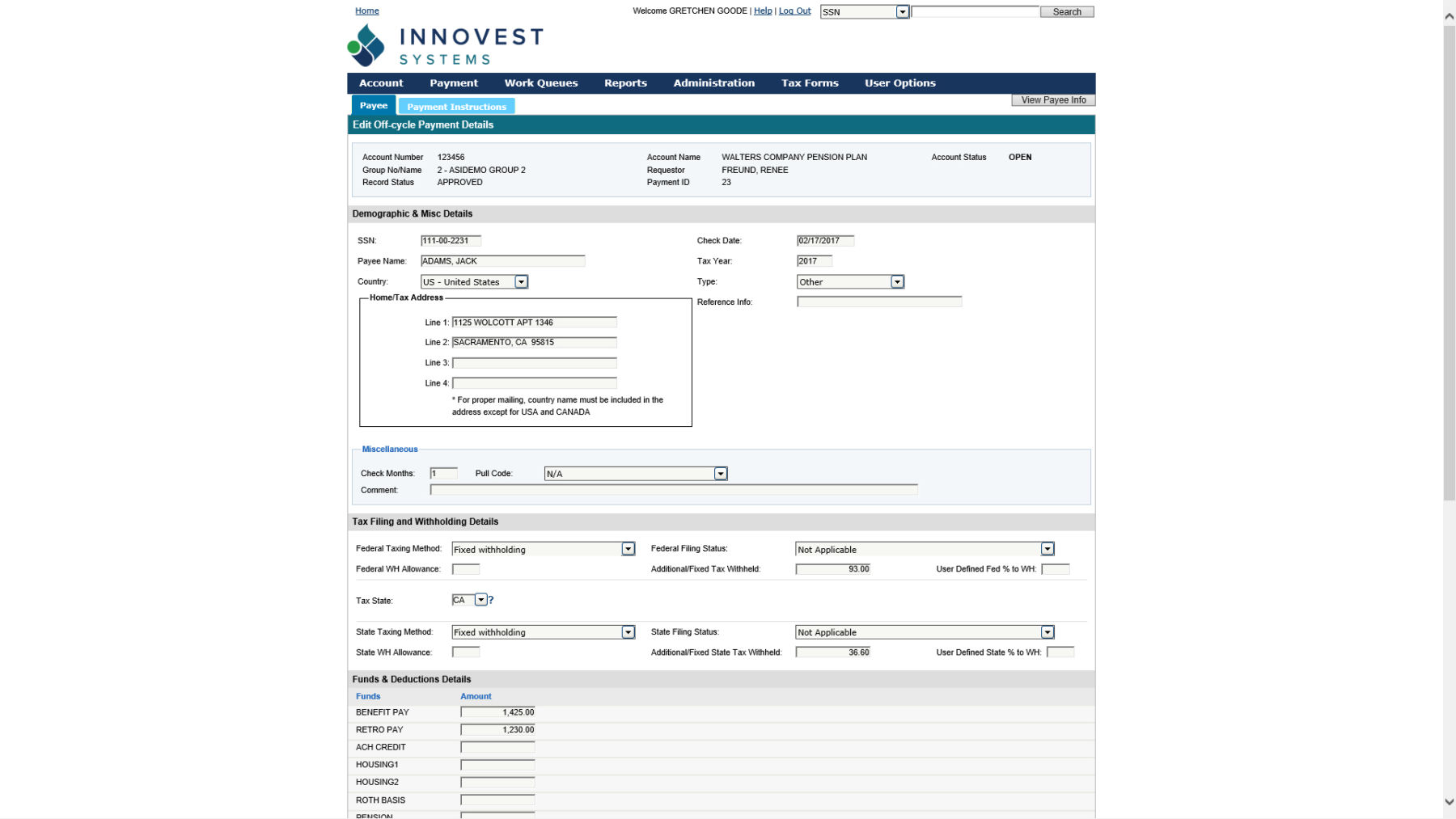Select the Payee tab

(x=374, y=106)
